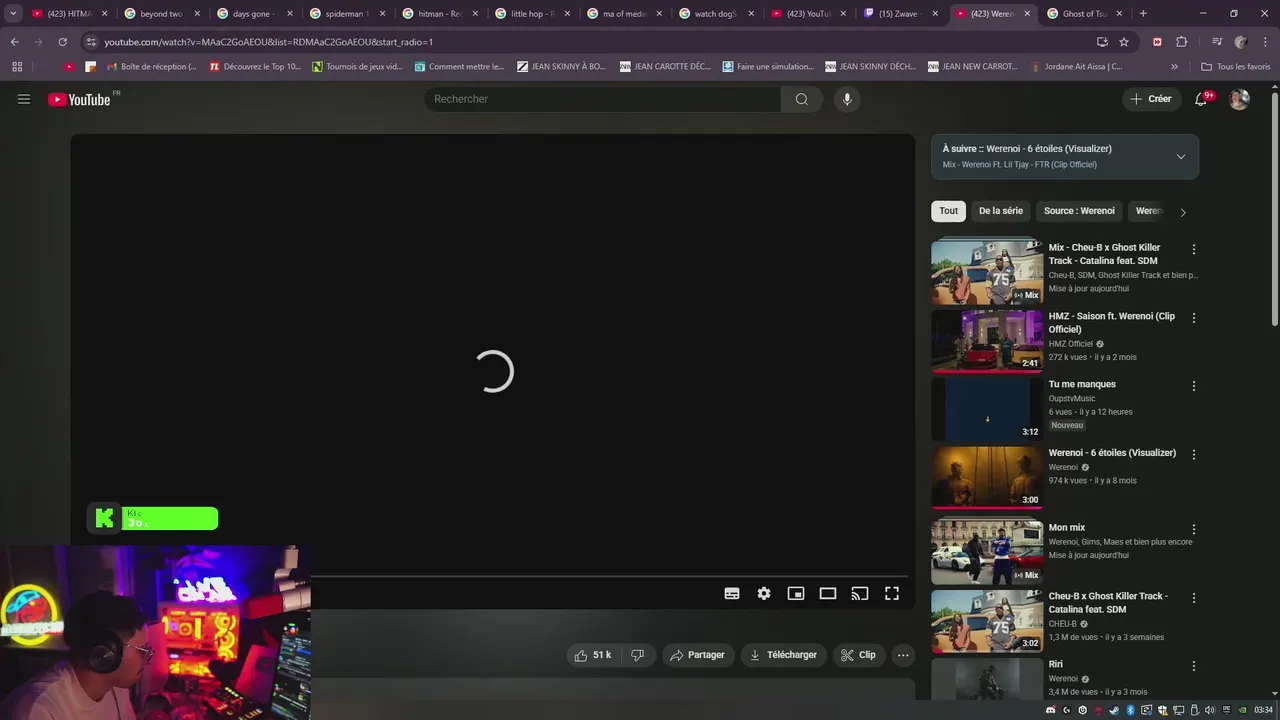The height and width of the screenshot is (720, 1280).
Task: Open the Steam tray icon
Action: point(1115,710)
